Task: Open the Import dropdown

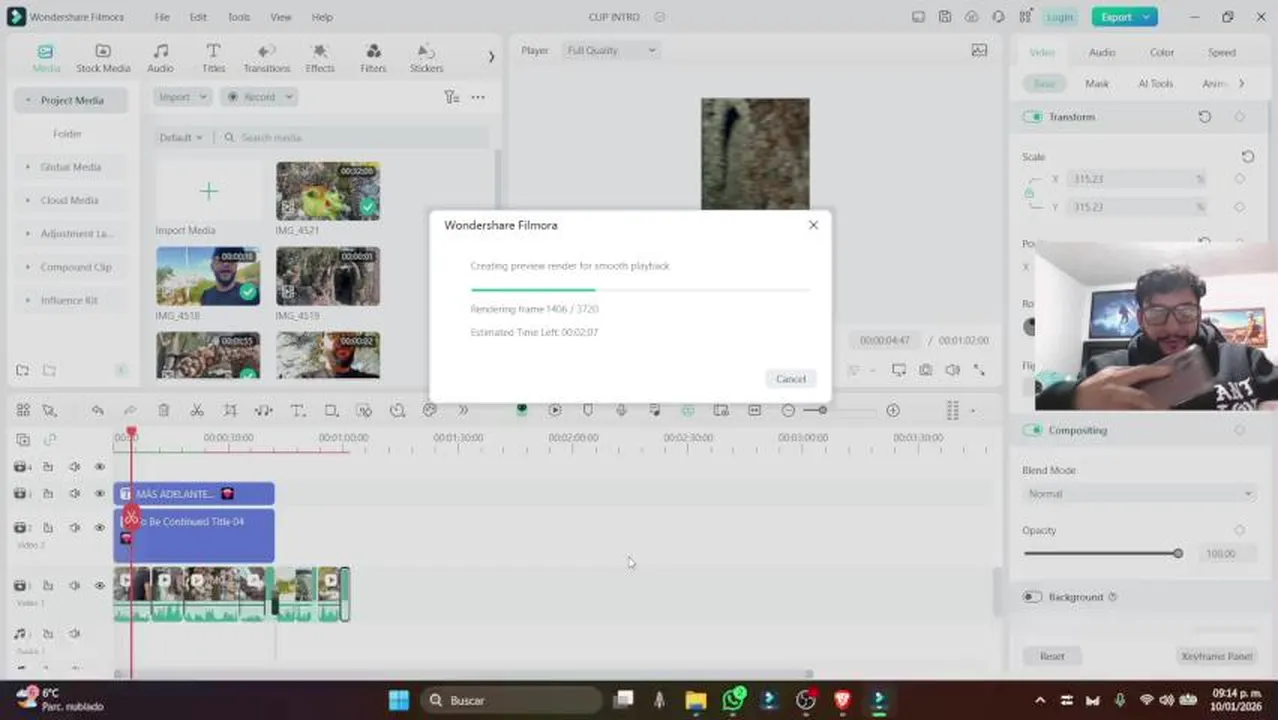Action: [182, 97]
